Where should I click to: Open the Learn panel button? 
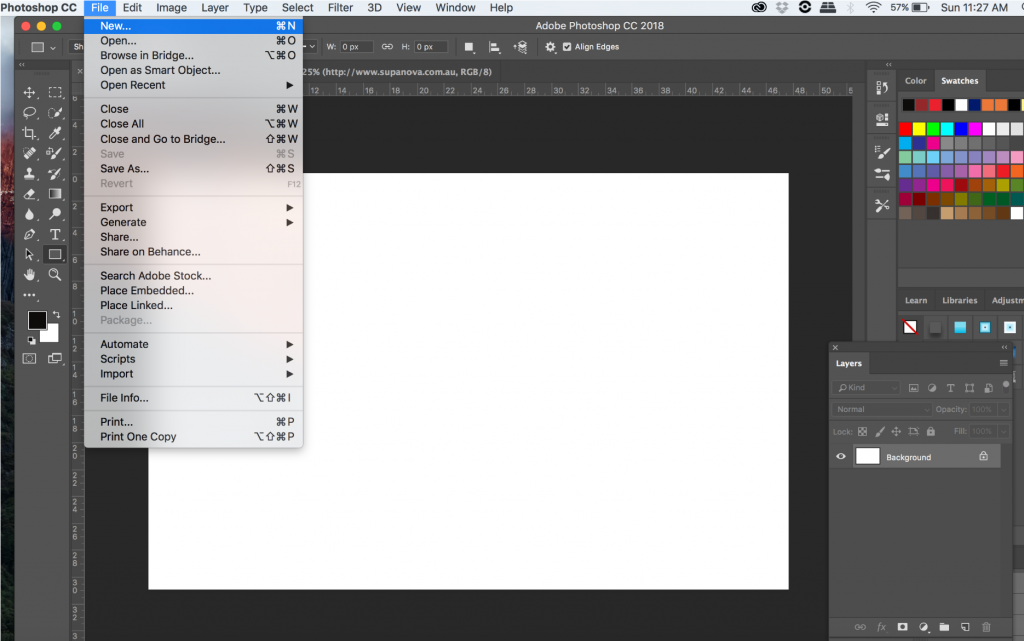tap(916, 299)
